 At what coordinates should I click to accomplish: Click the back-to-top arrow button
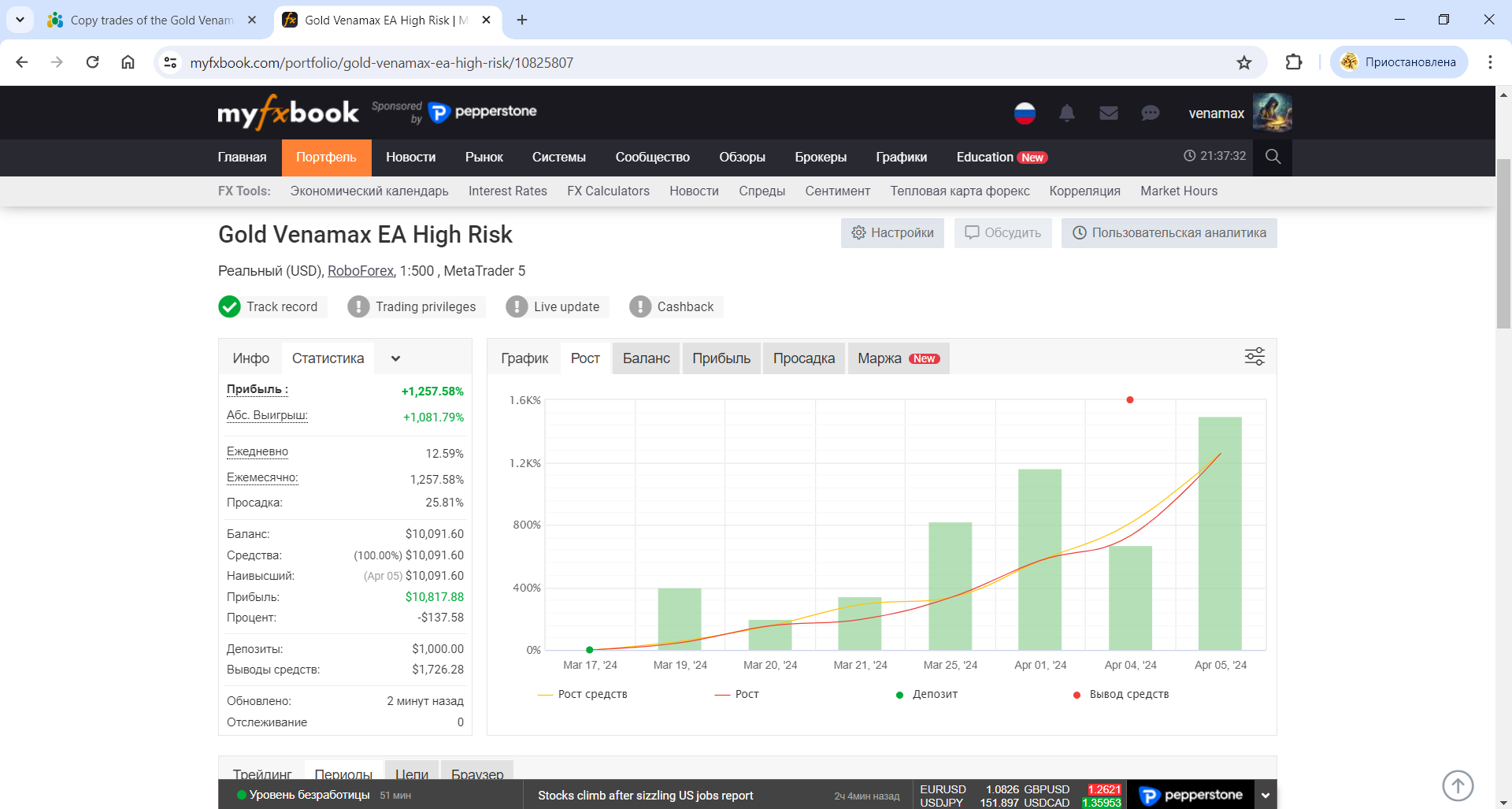pyautogui.click(x=1458, y=785)
